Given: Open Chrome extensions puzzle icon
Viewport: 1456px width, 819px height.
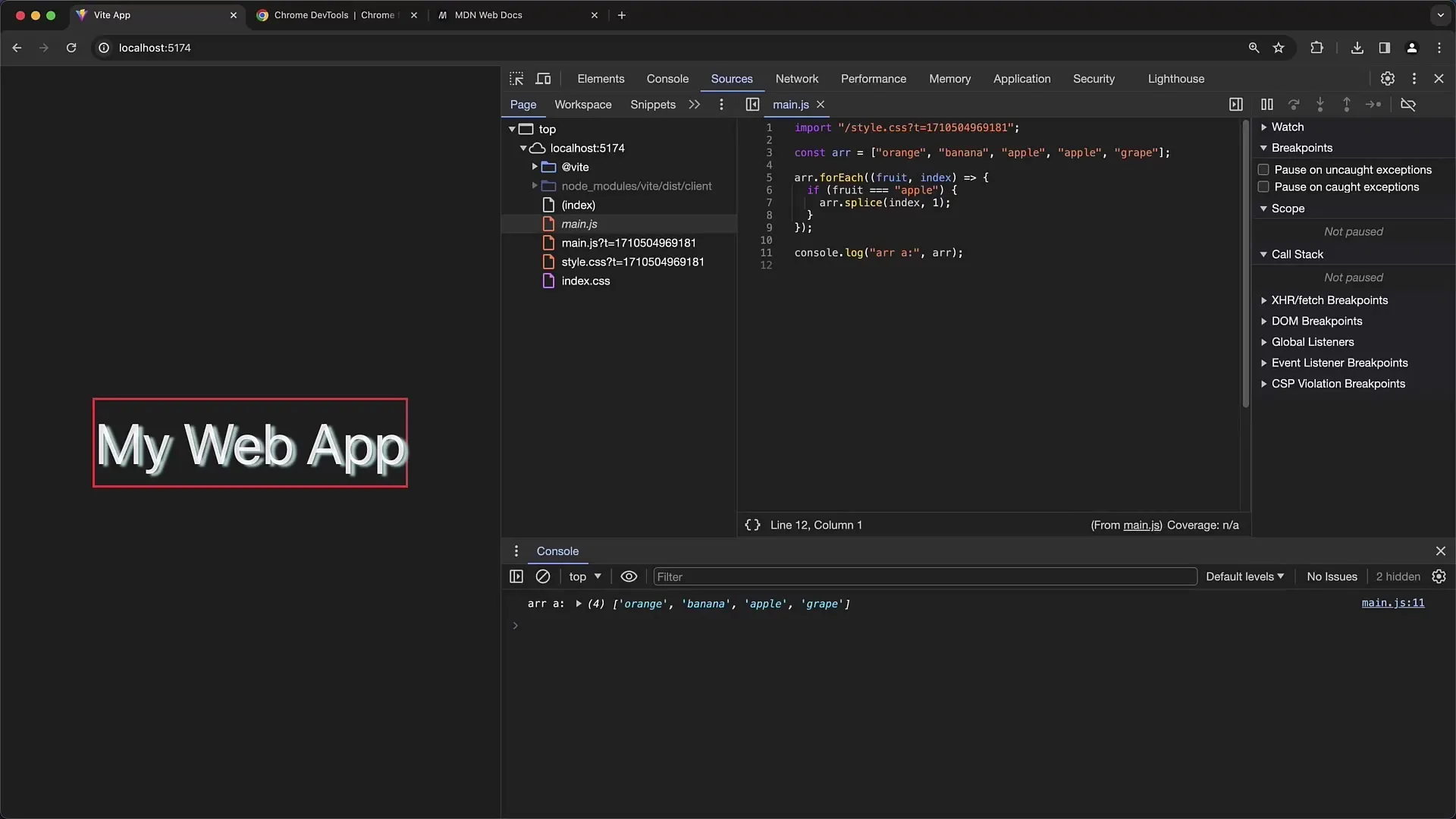Looking at the screenshot, I should pyautogui.click(x=1316, y=48).
